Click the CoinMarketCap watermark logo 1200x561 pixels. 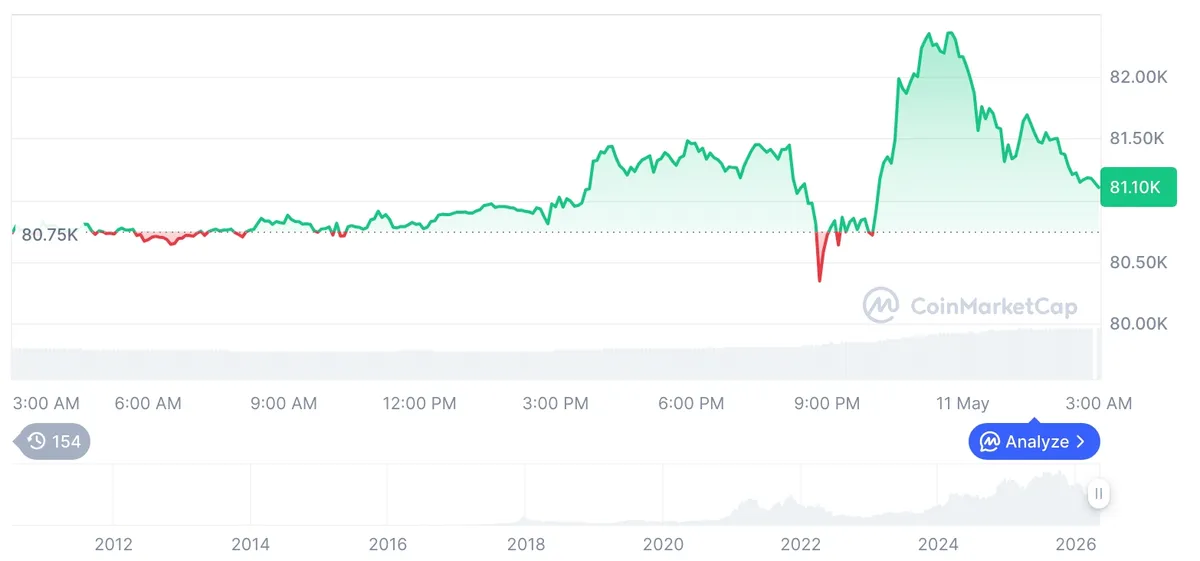pos(881,305)
